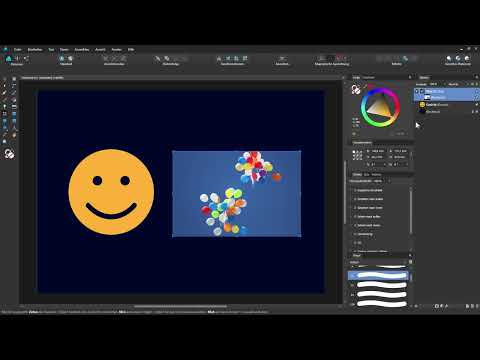Toggle visibility of the selected top layer
Viewport: 480px width, 360px height.
(x=477, y=91)
